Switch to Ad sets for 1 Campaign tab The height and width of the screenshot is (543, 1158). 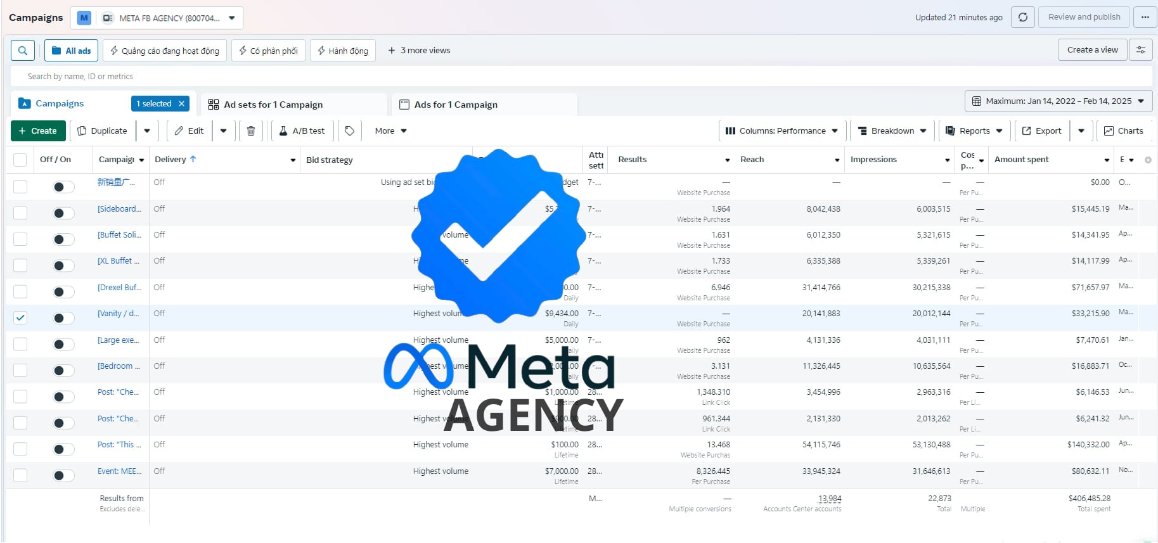click(x=293, y=105)
